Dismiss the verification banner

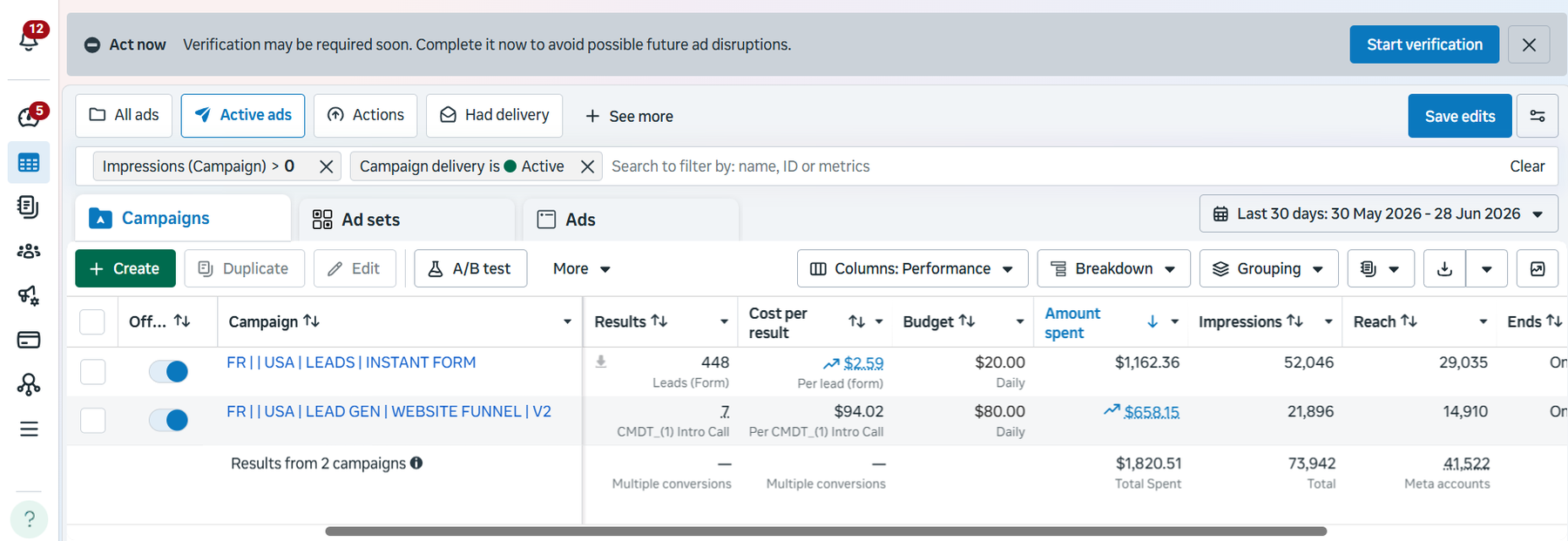click(1529, 44)
